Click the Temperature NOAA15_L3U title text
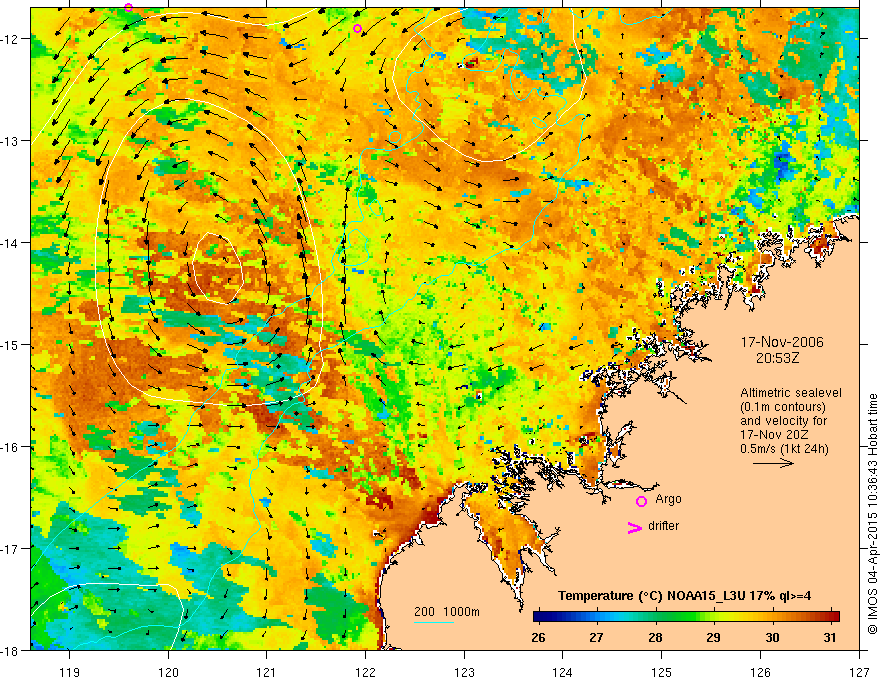 (684, 596)
